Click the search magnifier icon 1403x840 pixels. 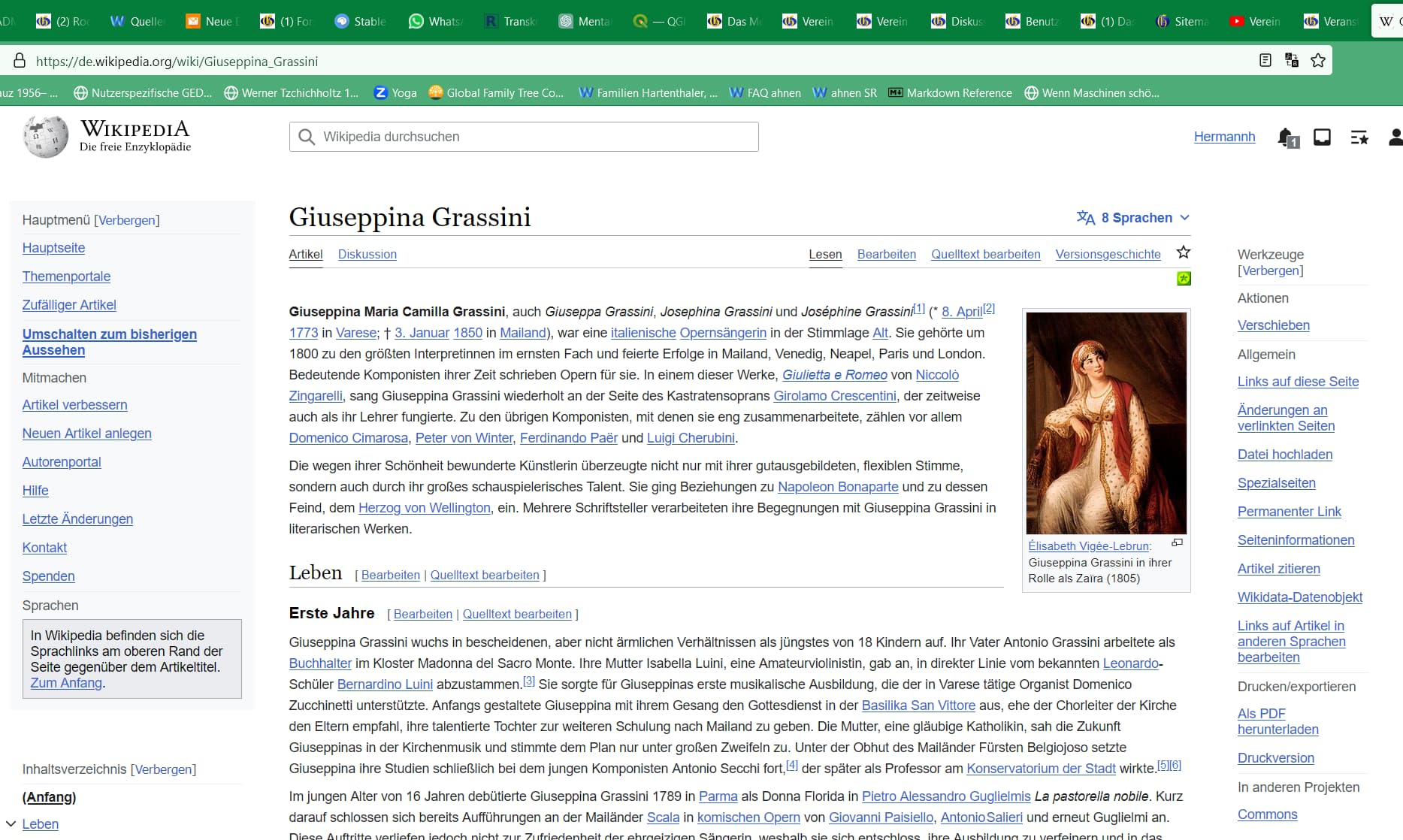(307, 137)
